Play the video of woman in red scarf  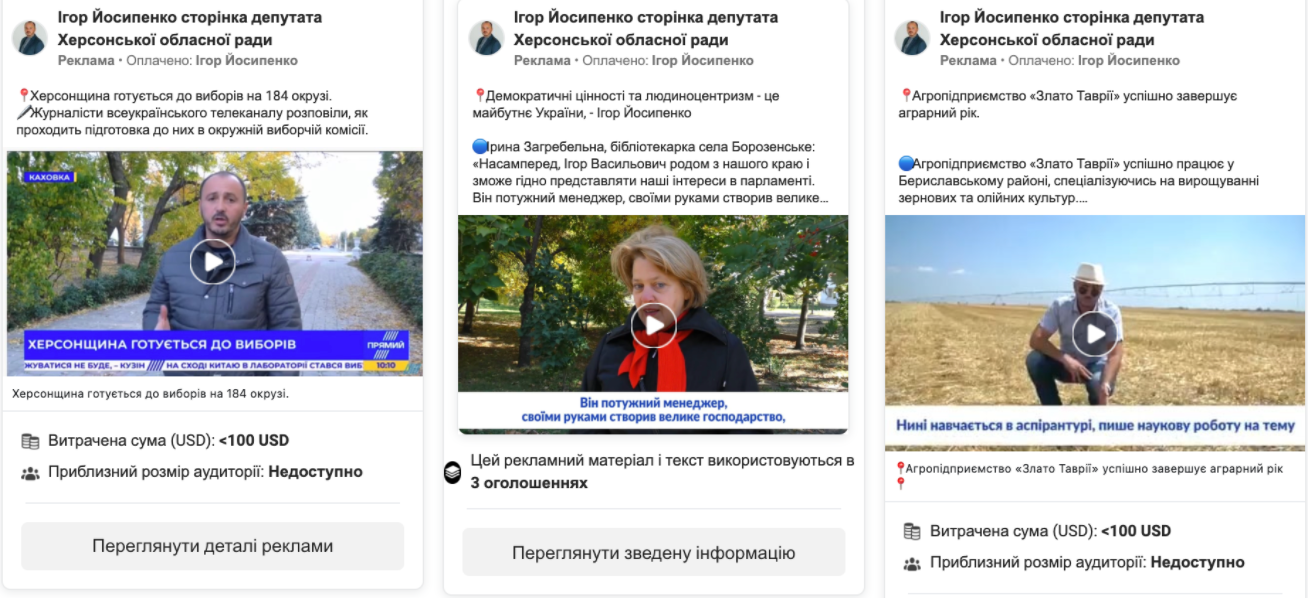(x=653, y=325)
